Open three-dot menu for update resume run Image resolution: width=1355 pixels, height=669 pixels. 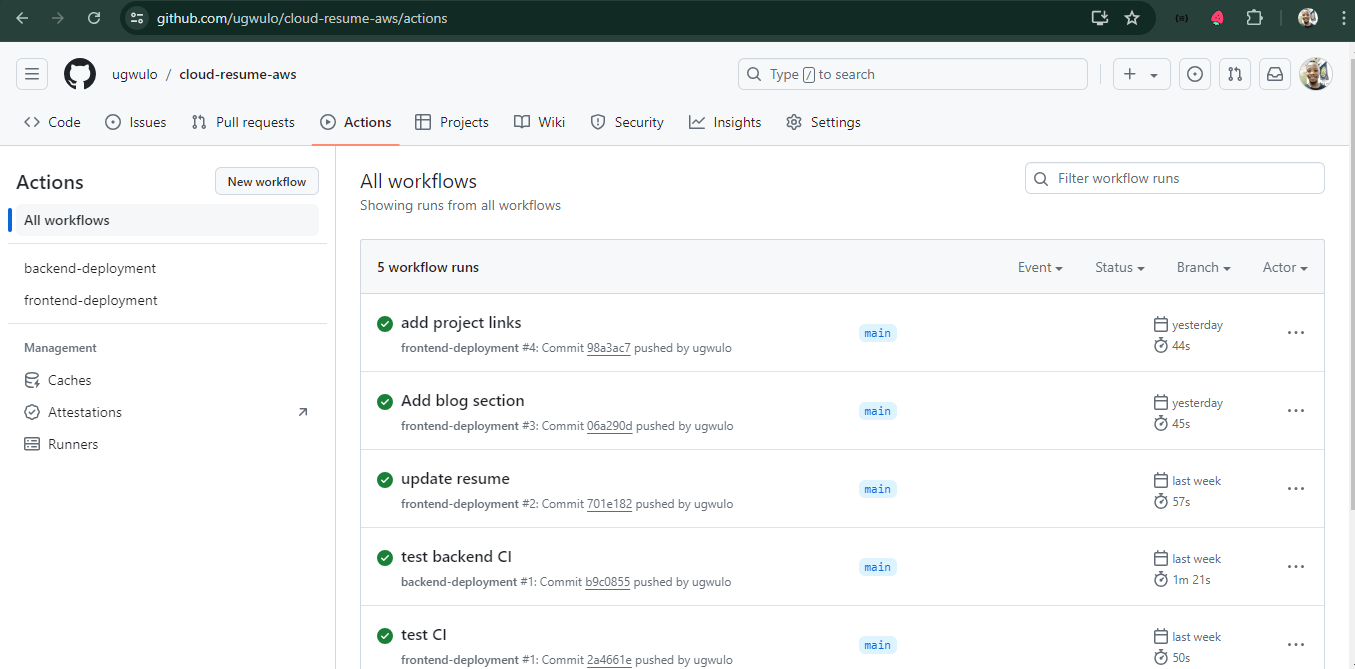(1296, 489)
